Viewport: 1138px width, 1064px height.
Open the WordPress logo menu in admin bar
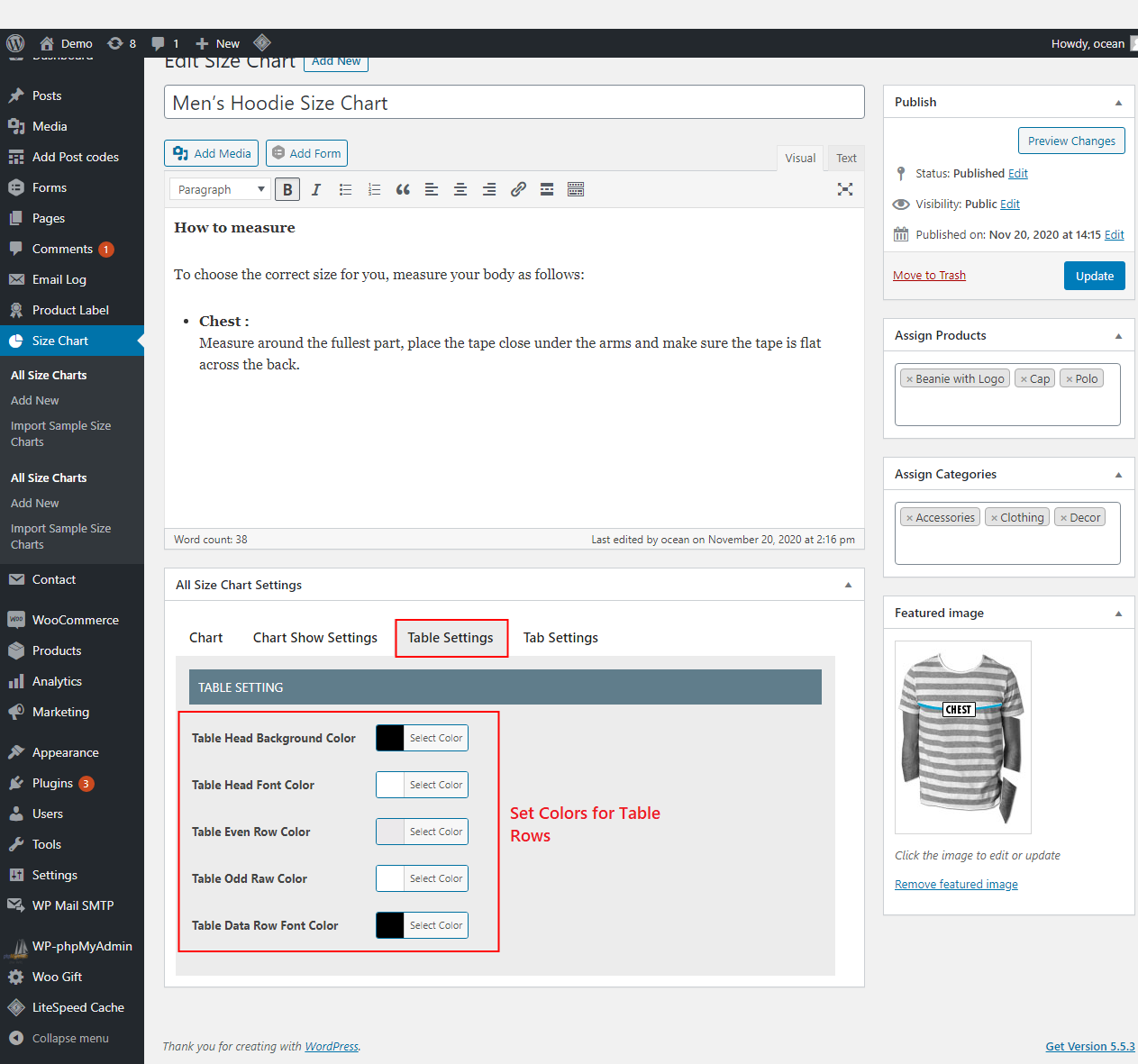[14, 42]
